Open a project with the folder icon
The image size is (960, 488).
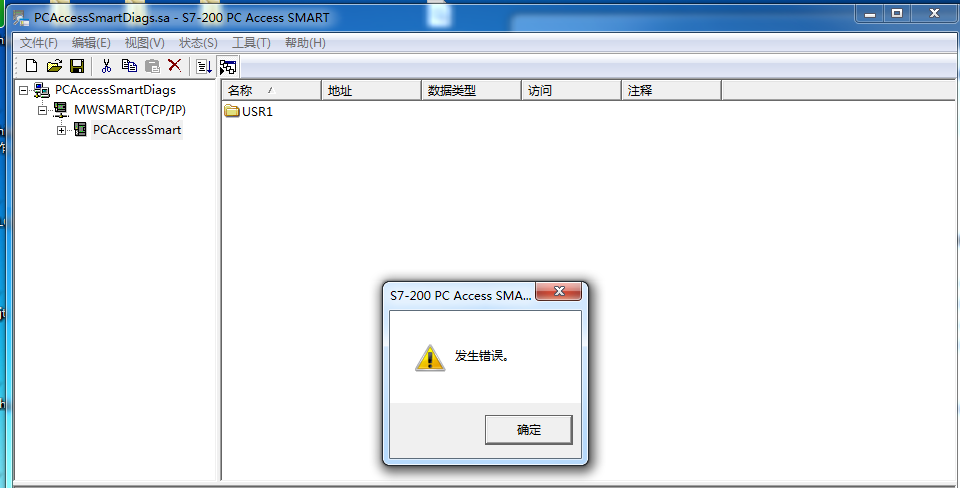coord(54,66)
